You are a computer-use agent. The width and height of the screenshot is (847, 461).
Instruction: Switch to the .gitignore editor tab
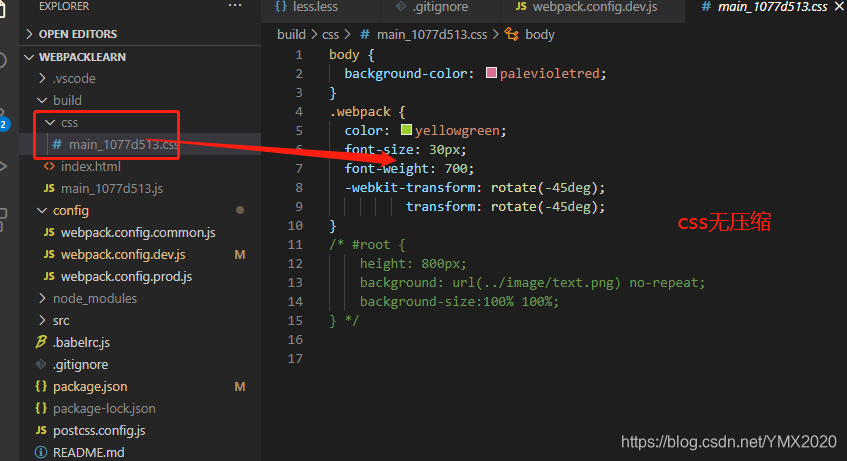440,8
